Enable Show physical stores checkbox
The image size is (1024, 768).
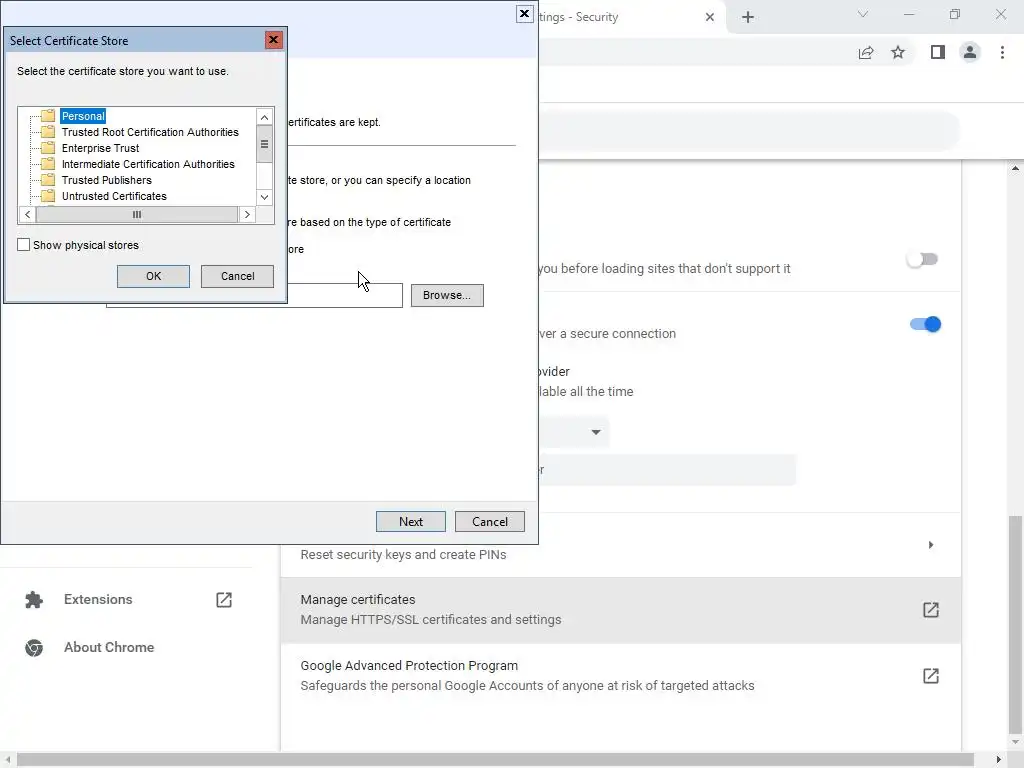(x=24, y=245)
